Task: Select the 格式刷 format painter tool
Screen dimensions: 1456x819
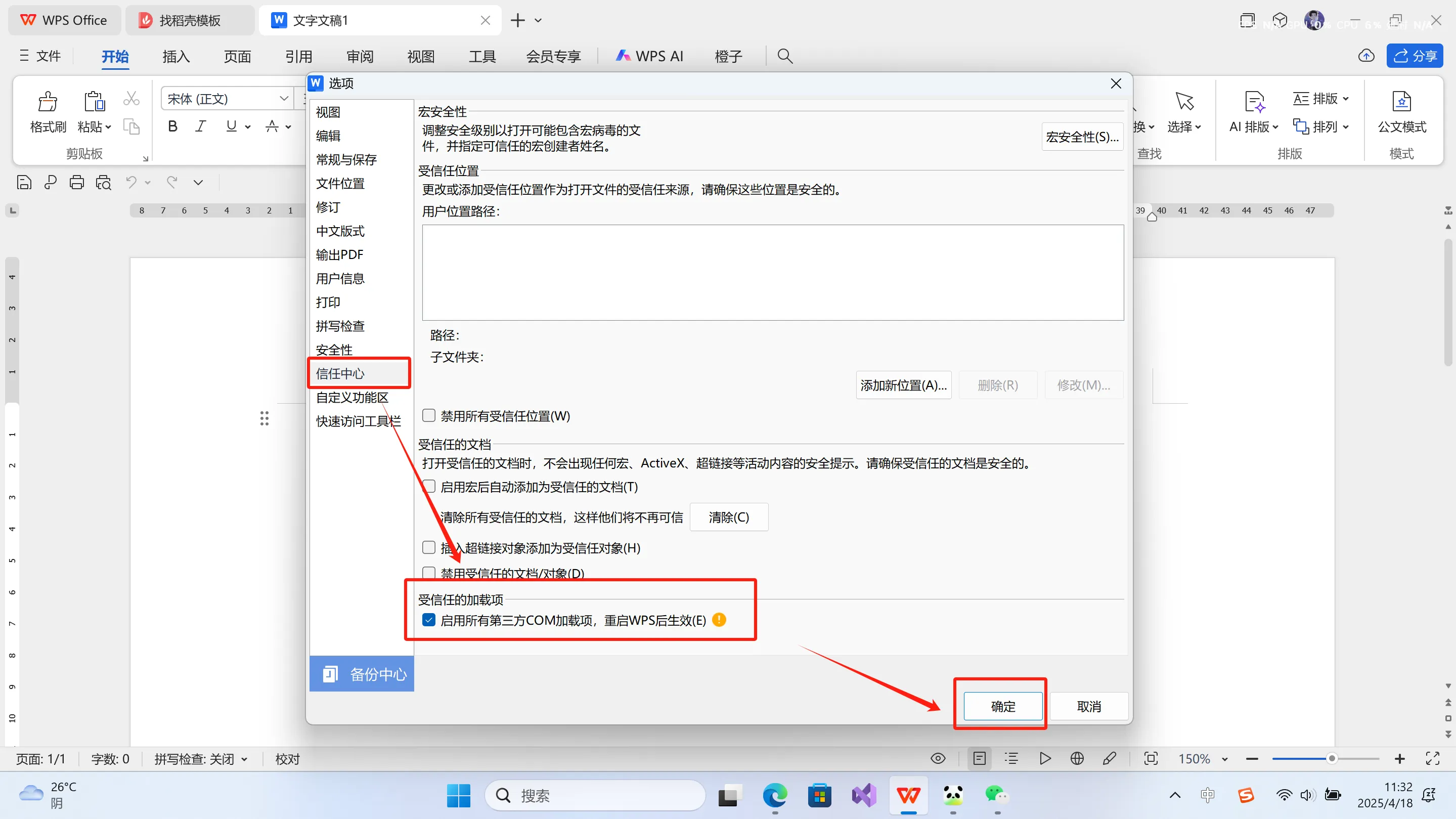Action: 48,111
